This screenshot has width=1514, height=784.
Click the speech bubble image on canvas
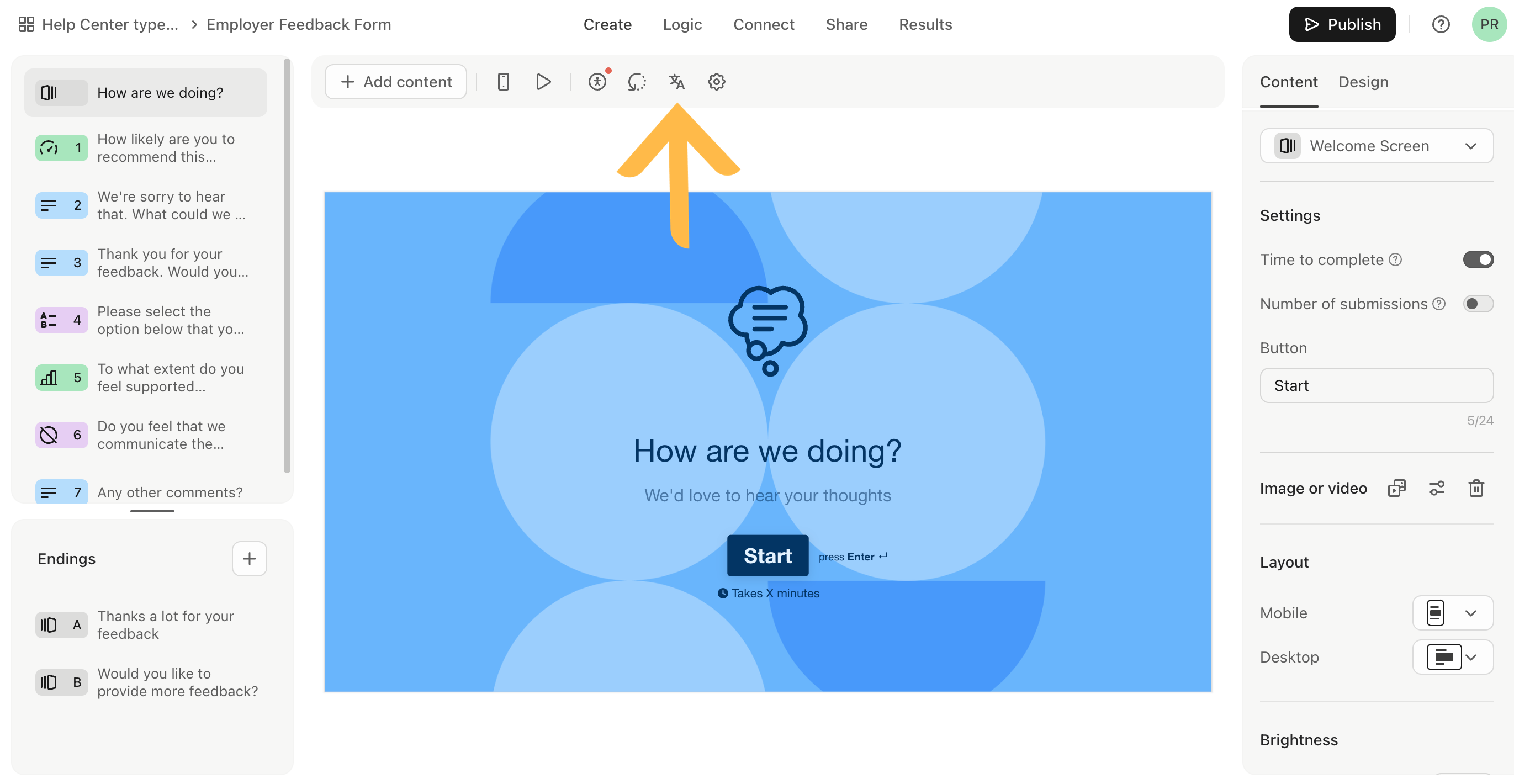[x=767, y=331]
